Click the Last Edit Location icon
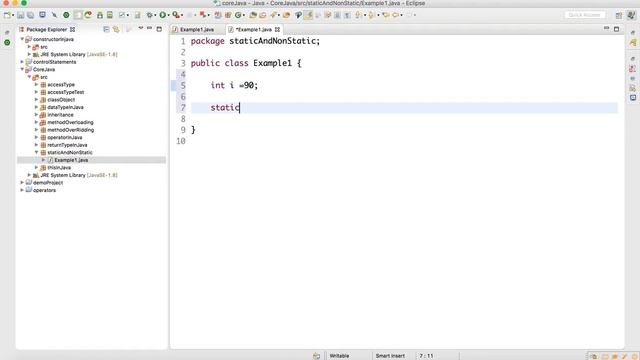Screen dimensions: 640x360 coord(385,15)
